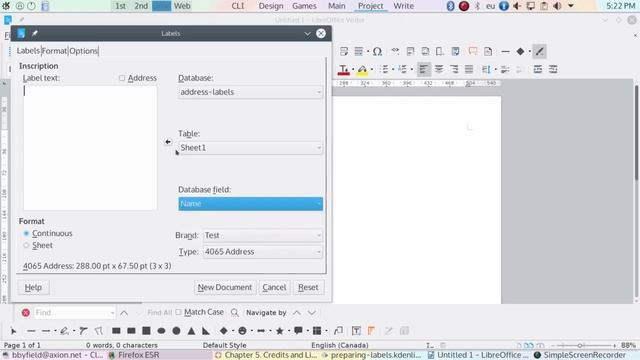Insert a special character with the Omega icon
640x360 pixels.
coord(377,51)
